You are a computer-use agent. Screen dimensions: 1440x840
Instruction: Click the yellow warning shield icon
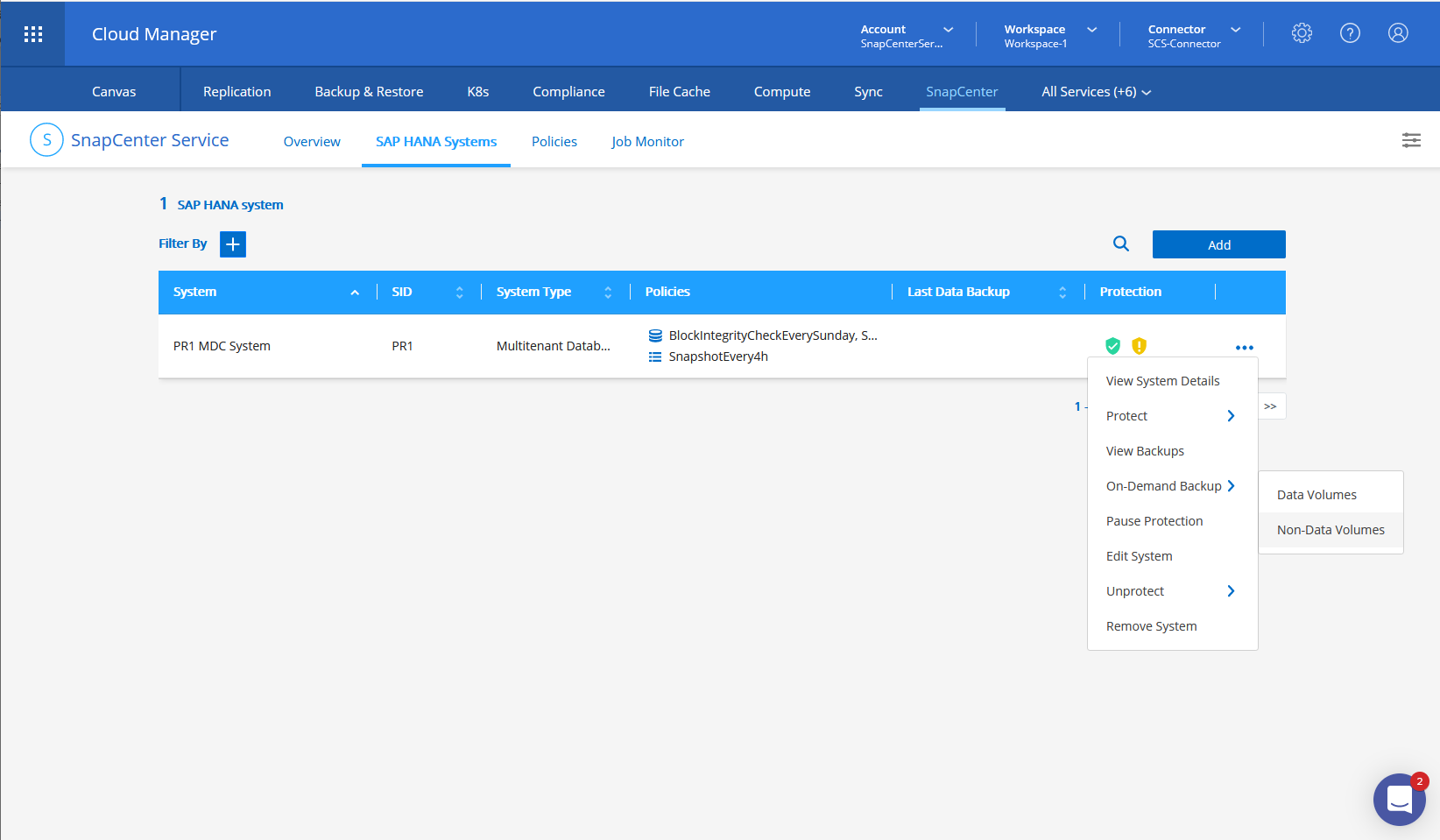pyautogui.click(x=1139, y=346)
